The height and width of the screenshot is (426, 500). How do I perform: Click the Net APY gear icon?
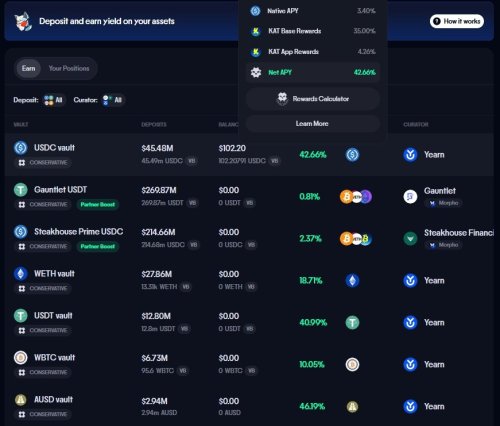coord(256,72)
